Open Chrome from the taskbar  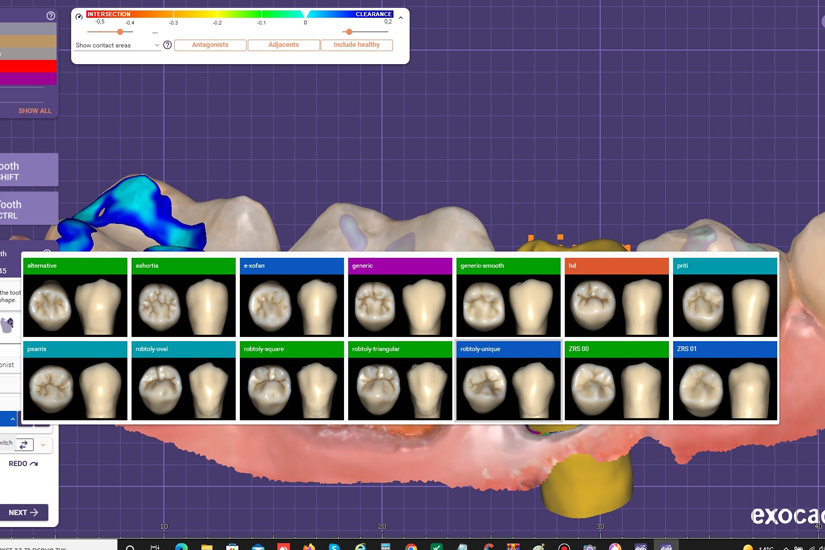pos(411,547)
